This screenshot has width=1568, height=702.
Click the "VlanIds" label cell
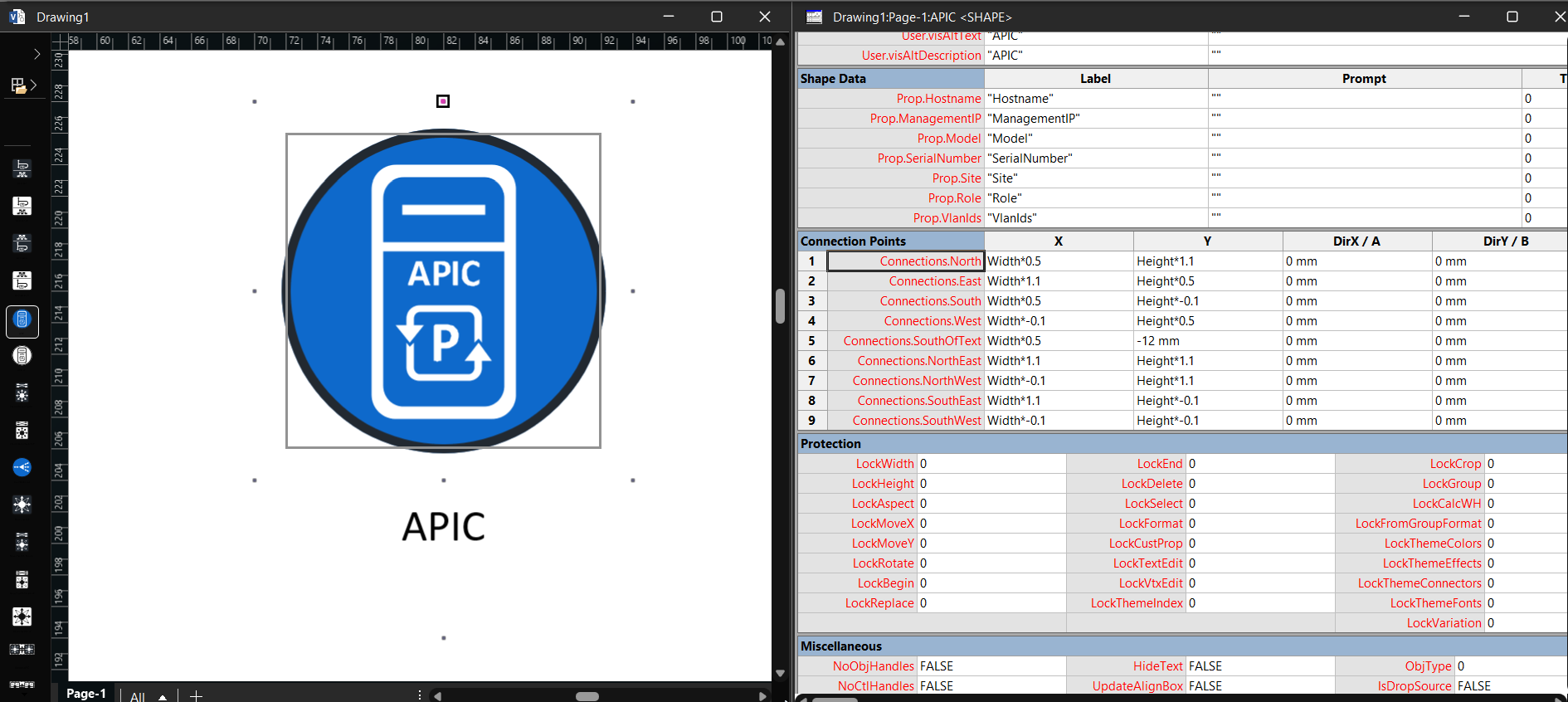tap(1096, 218)
